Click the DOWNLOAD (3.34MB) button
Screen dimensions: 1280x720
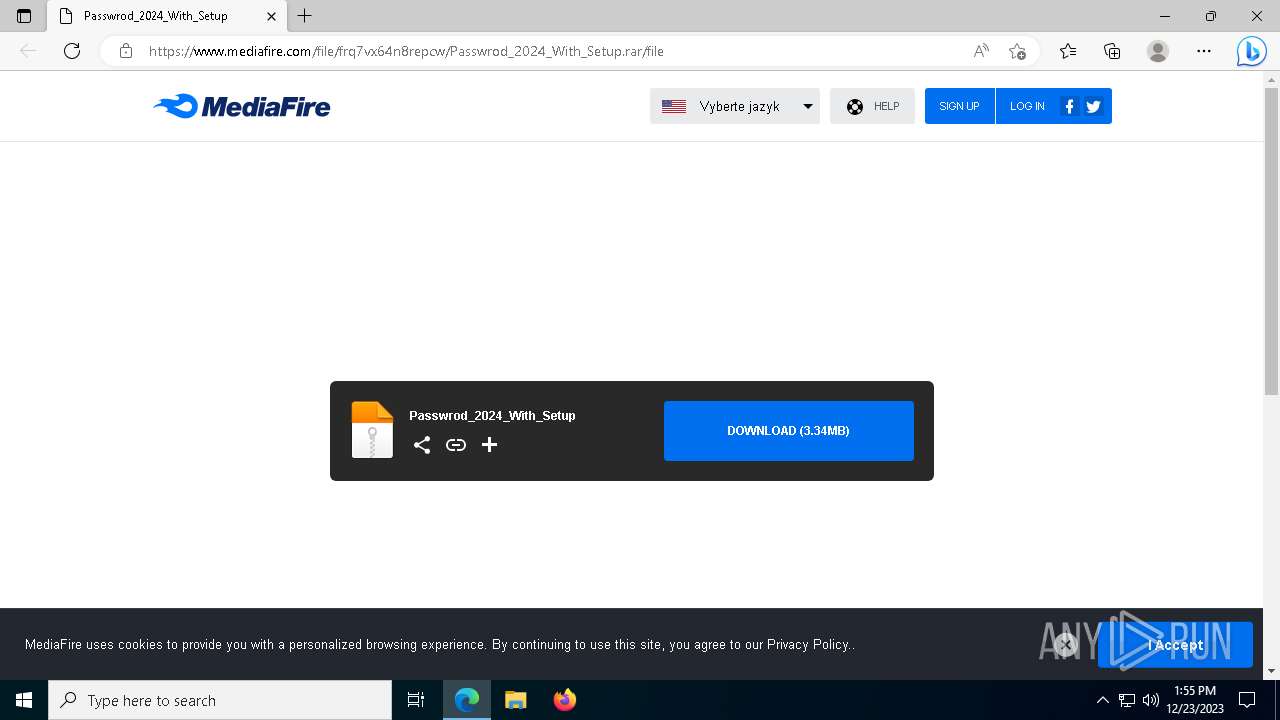click(789, 431)
